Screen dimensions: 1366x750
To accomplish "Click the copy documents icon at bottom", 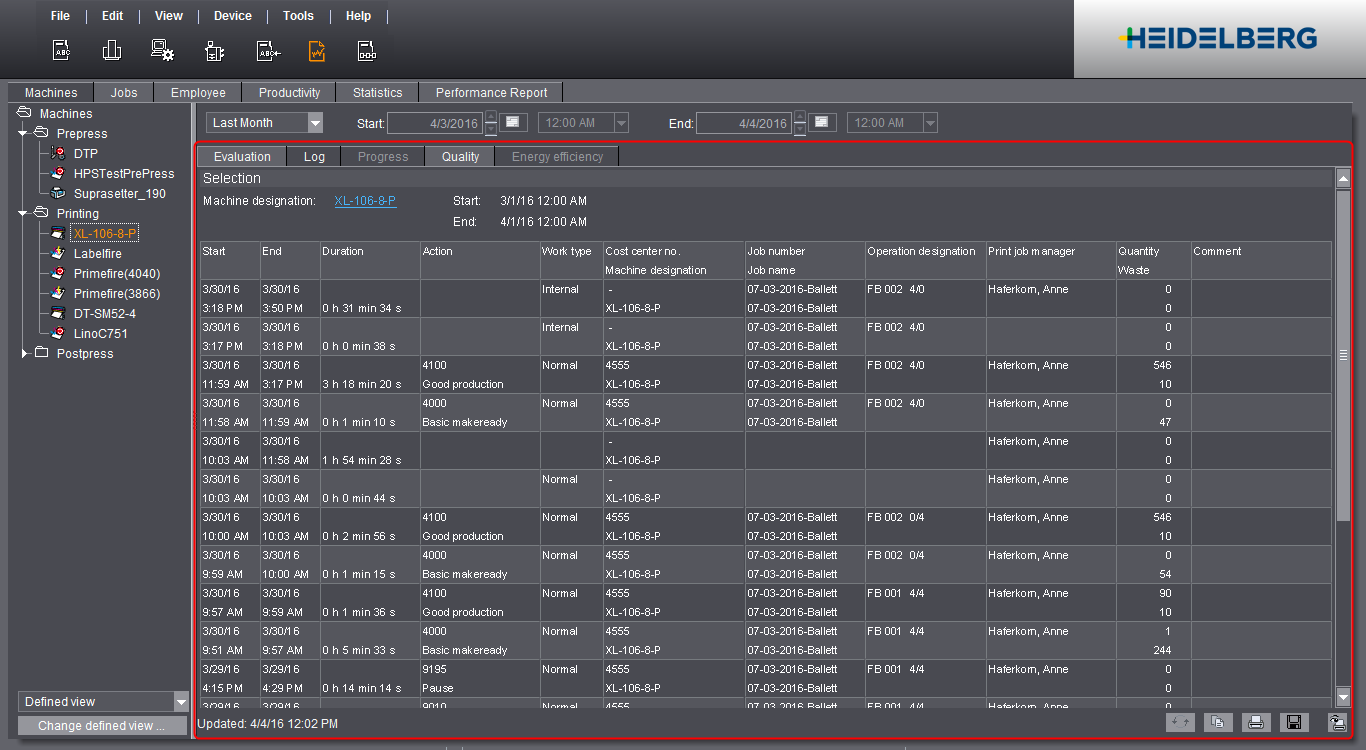I will [1218, 722].
